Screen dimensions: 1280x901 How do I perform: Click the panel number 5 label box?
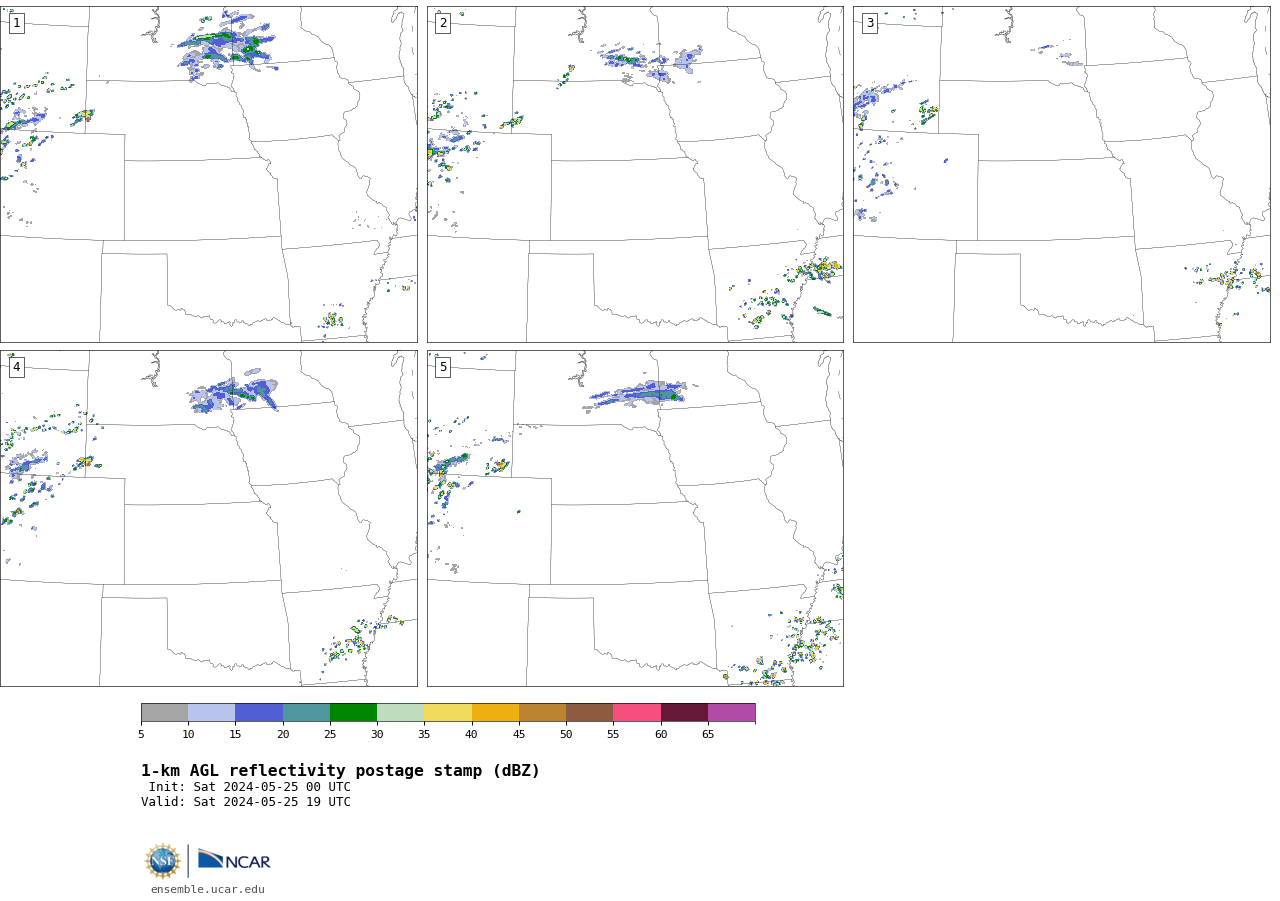443,367
